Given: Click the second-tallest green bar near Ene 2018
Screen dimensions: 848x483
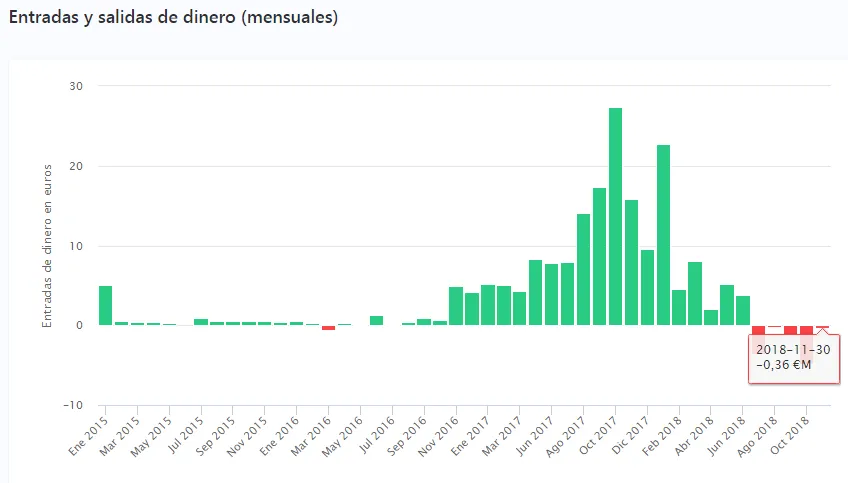Looking at the screenshot, I should click(663, 235).
